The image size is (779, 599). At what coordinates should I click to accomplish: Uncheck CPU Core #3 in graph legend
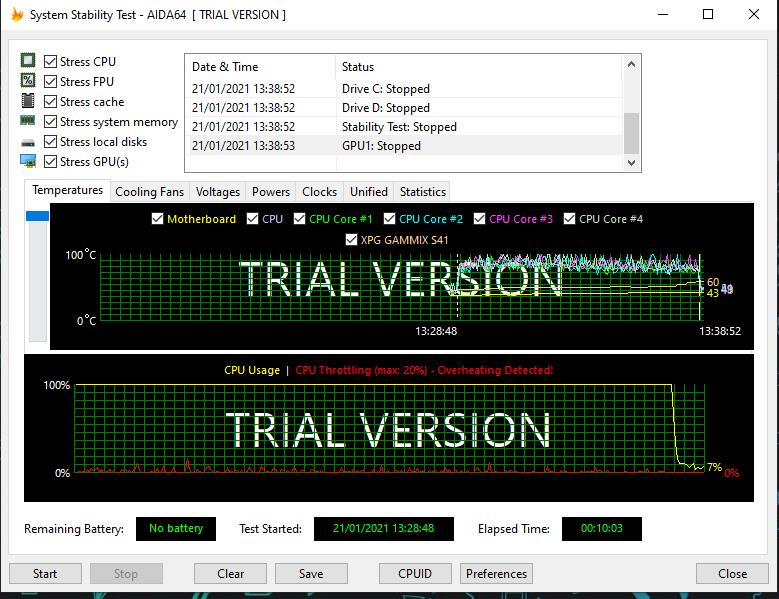479,219
